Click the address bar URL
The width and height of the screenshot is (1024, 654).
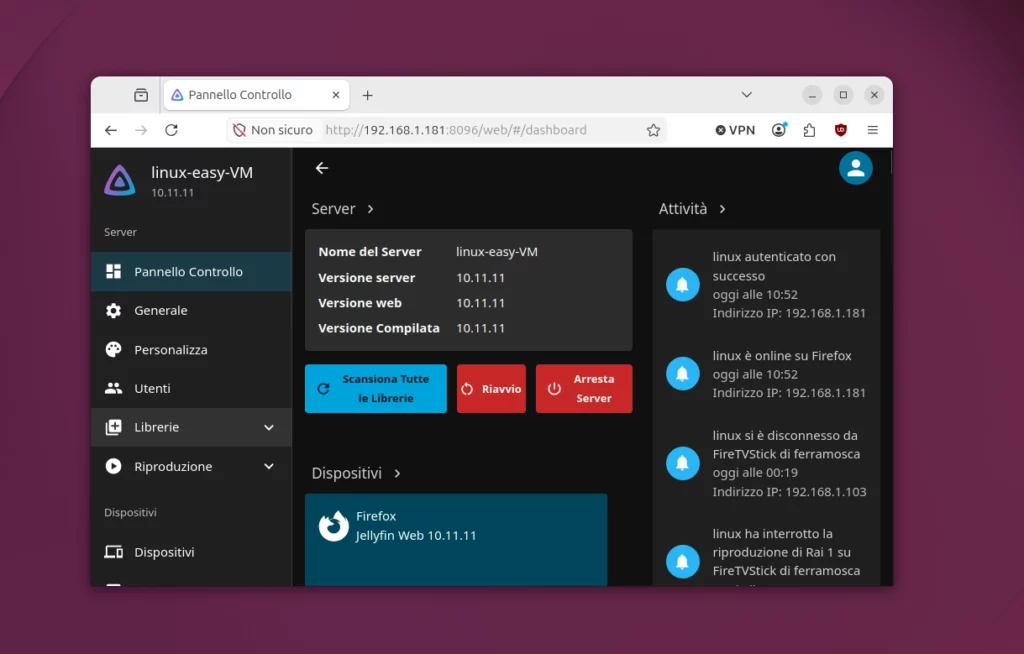tap(456, 130)
